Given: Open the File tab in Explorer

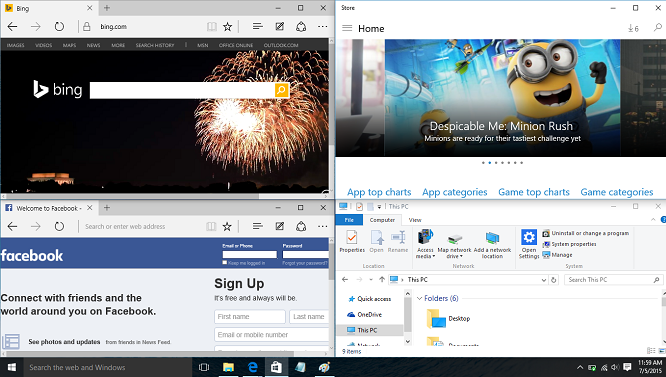Looking at the screenshot, I should pos(349,220).
